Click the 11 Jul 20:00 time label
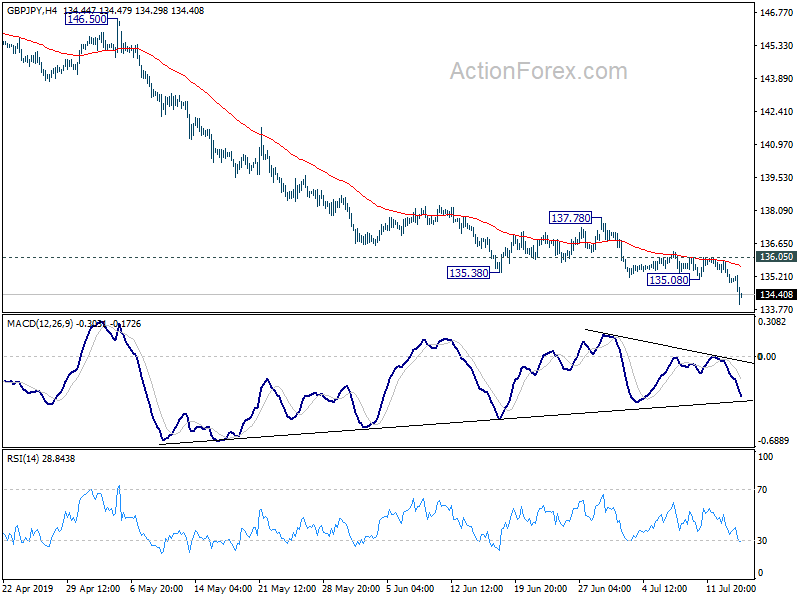The image size is (800, 600). coord(731,589)
